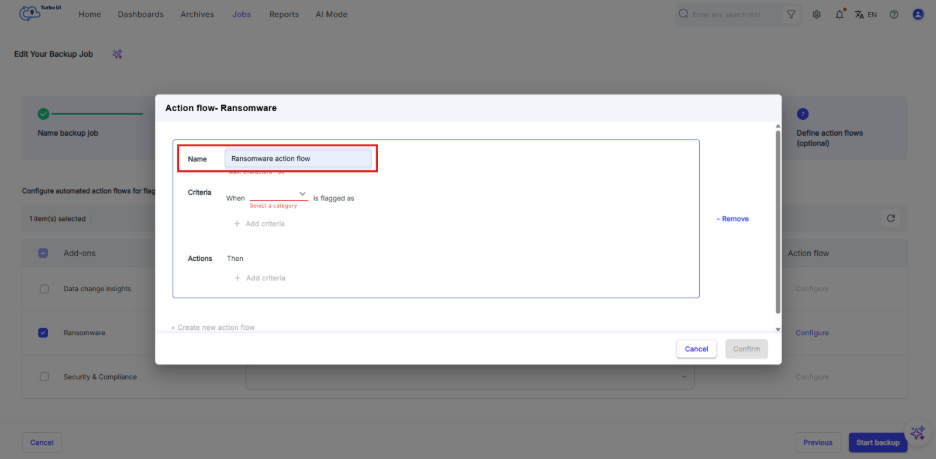This screenshot has height=459, width=936.
Task: Click the Turbo UI cloud logo
Action: click(x=34, y=15)
